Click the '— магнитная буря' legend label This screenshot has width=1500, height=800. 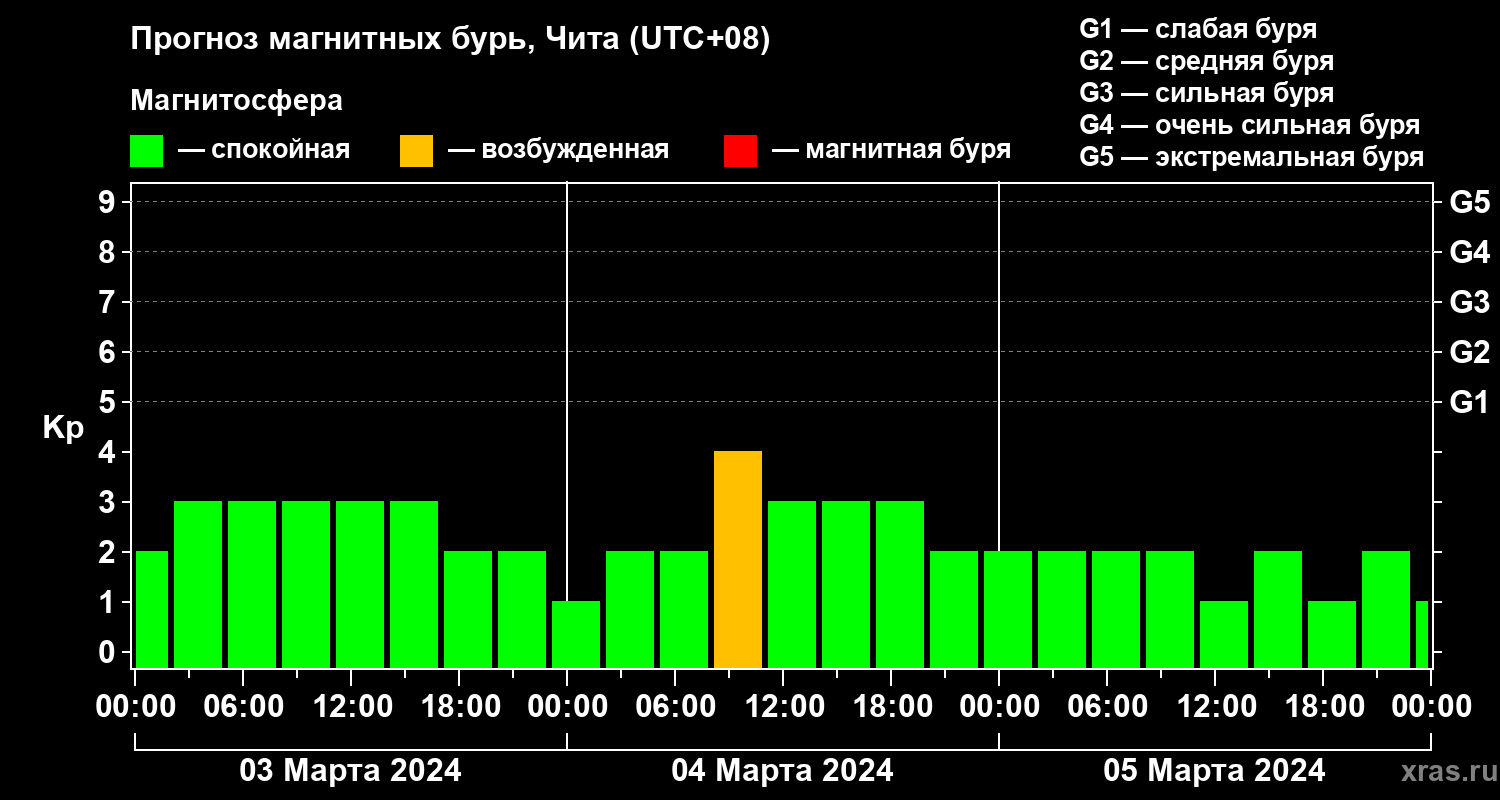(x=891, y=151)
